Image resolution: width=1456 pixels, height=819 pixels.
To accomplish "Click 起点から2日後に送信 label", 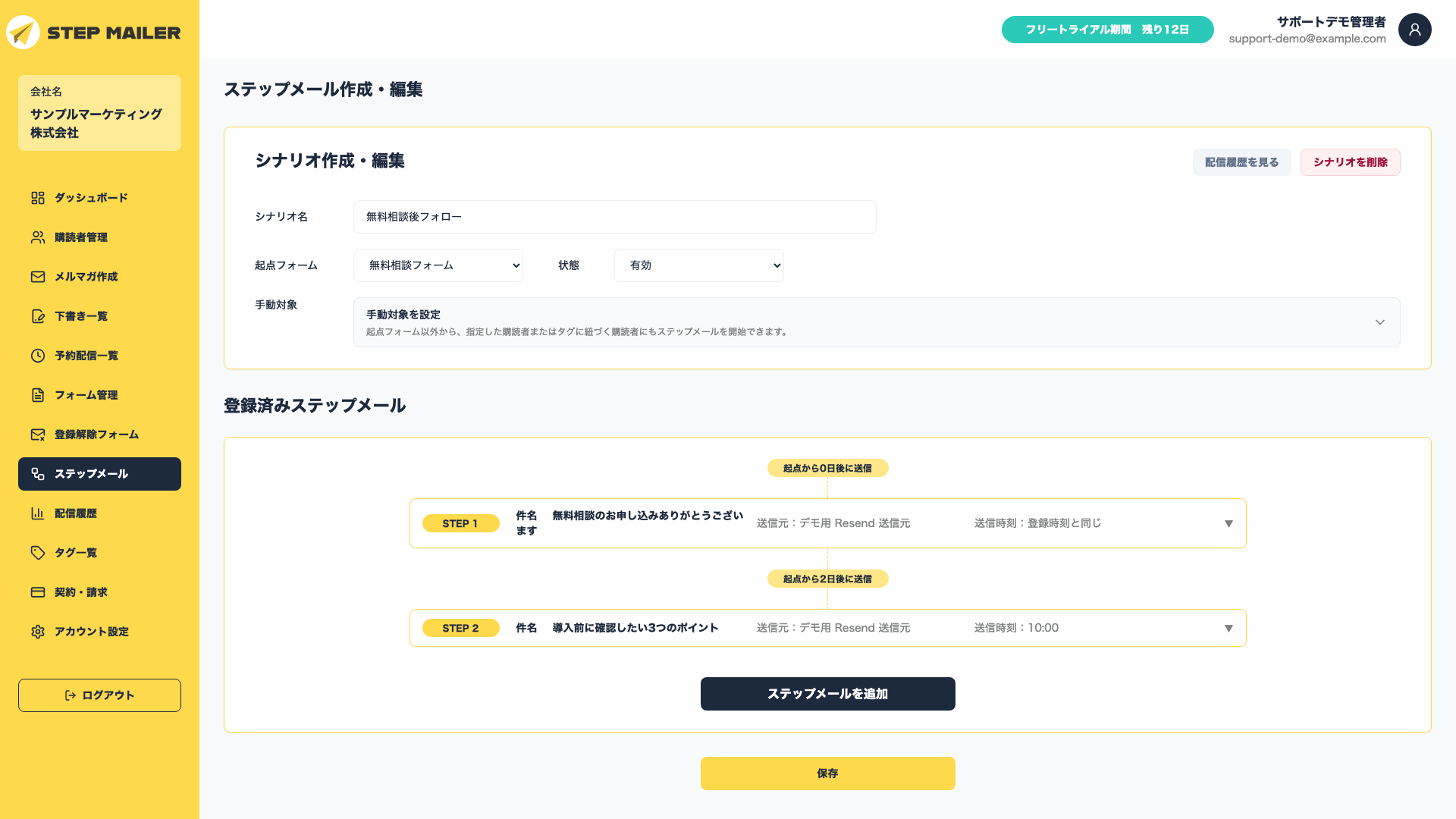I will click(827, 579).
